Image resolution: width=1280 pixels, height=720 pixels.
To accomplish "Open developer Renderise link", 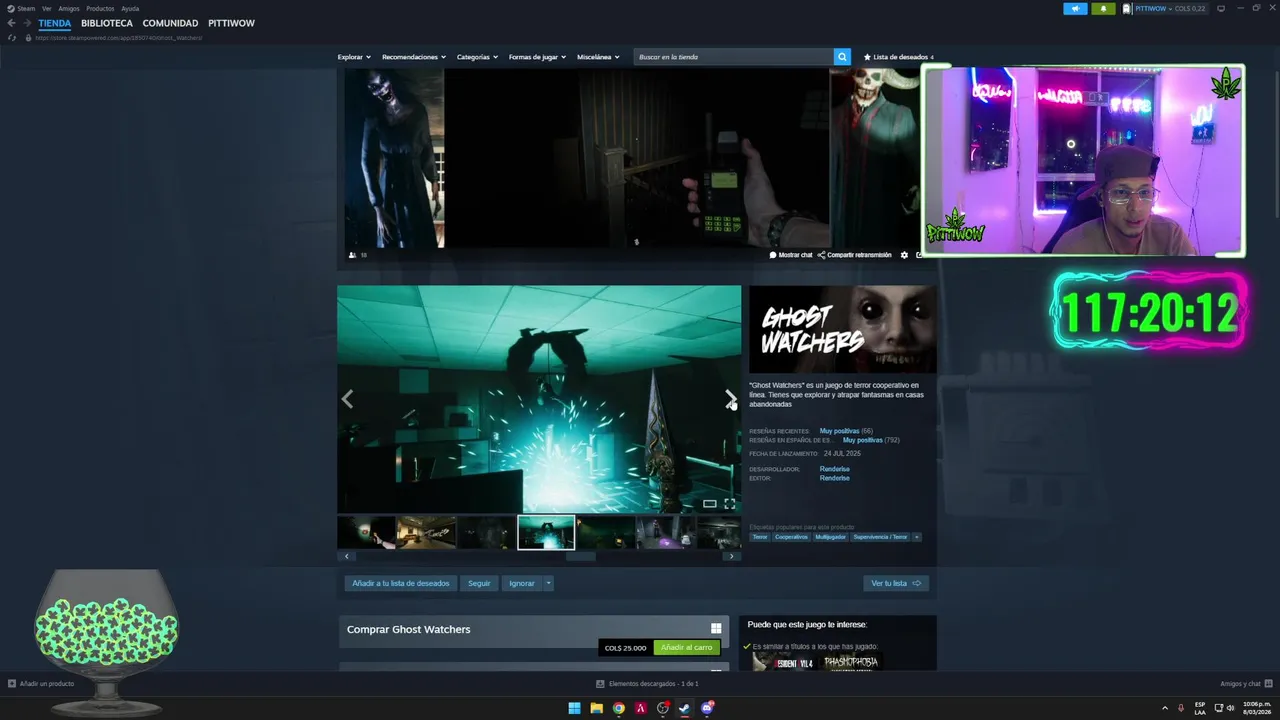I will pyautogui.click(x=835, y=469).
